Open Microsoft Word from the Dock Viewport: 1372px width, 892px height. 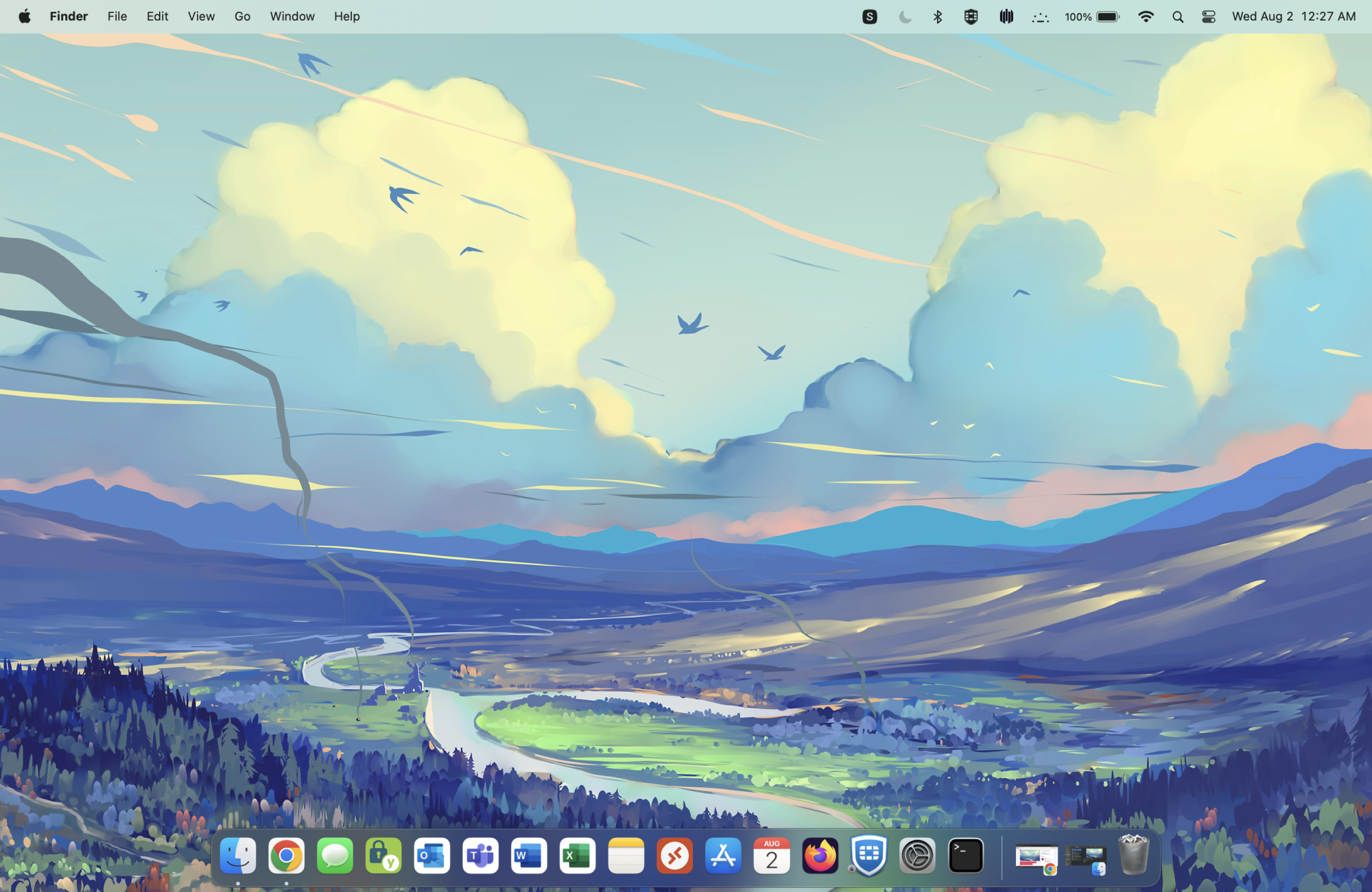[x=529, y=856]
